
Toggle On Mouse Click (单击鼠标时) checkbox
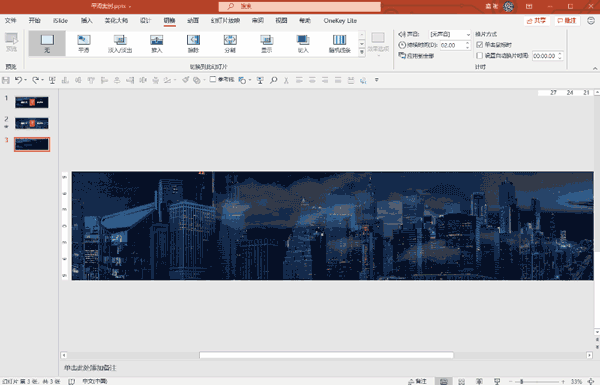click(479, 45)
